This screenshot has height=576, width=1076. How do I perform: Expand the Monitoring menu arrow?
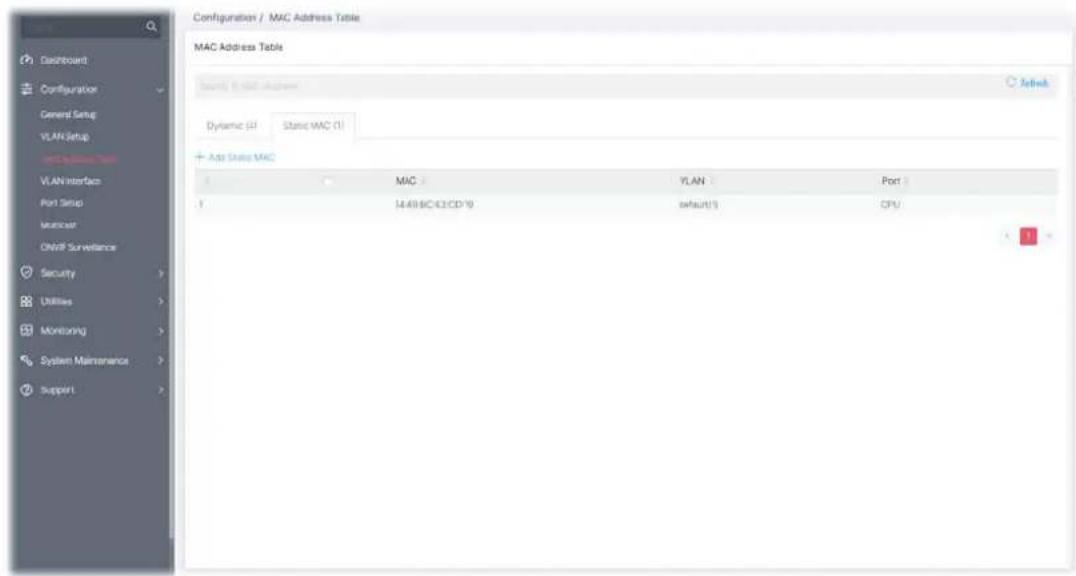161,331
